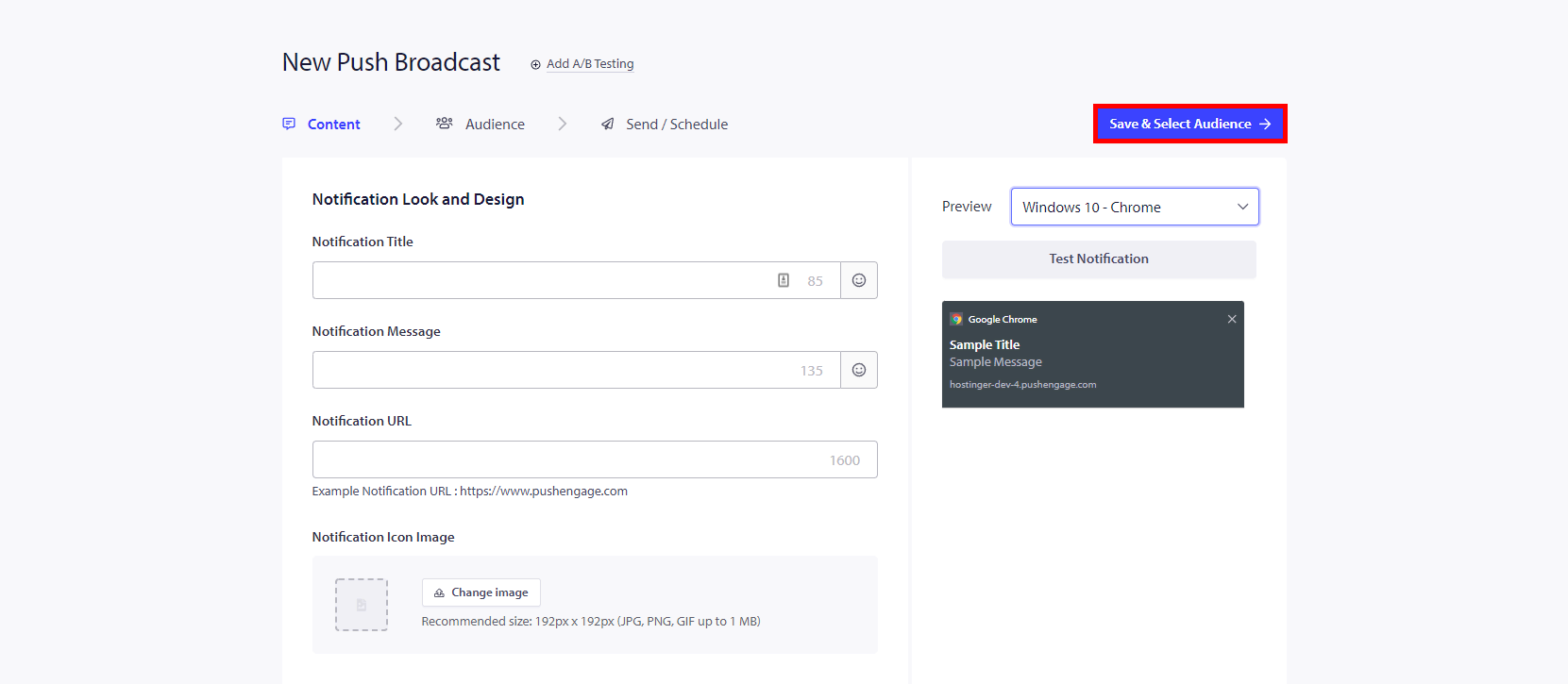Click the Change image button

(481, 592)
